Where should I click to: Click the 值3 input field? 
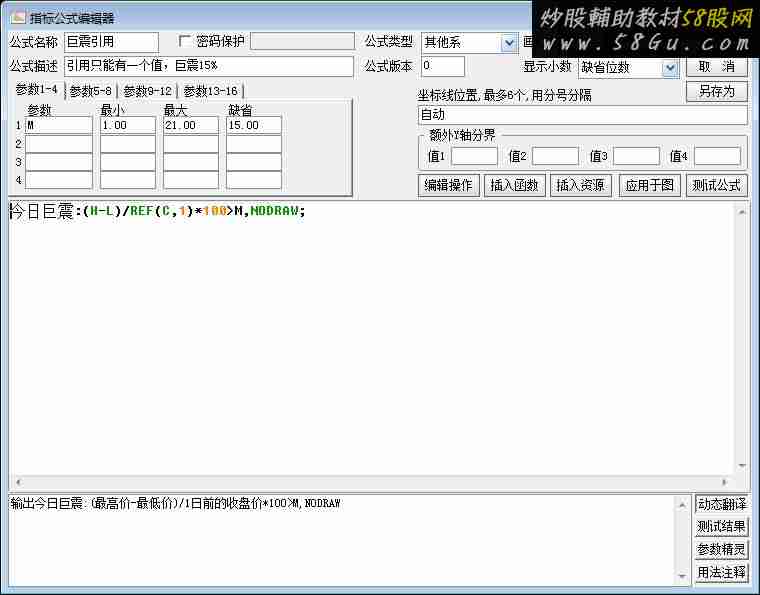click(x=636, y=156)
